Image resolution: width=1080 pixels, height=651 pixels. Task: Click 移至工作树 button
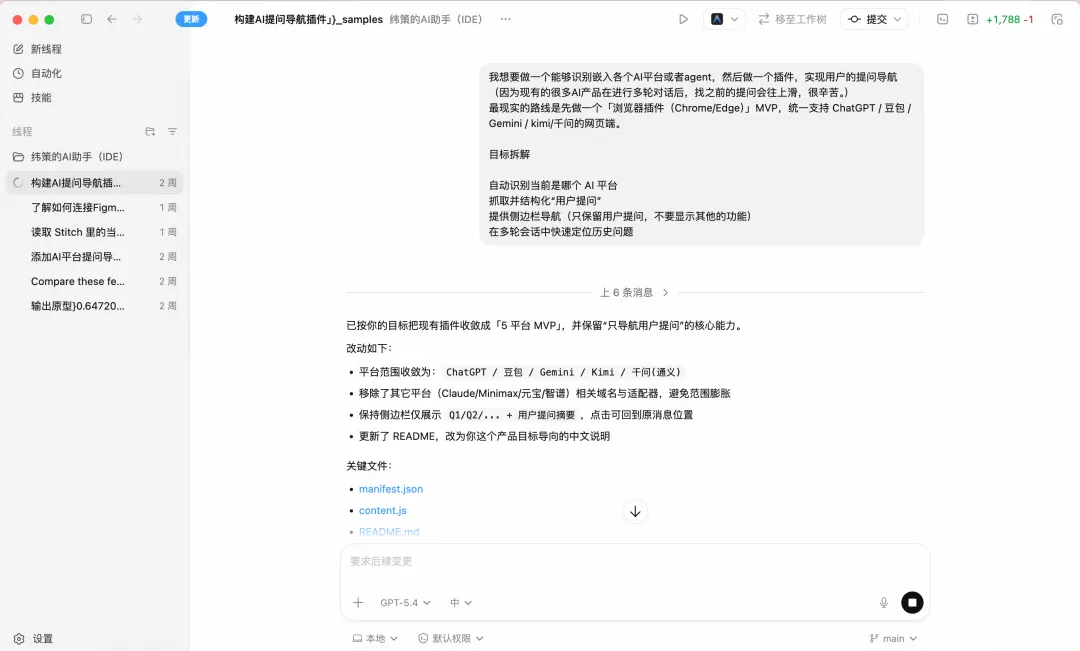click(x=792, y=19)
